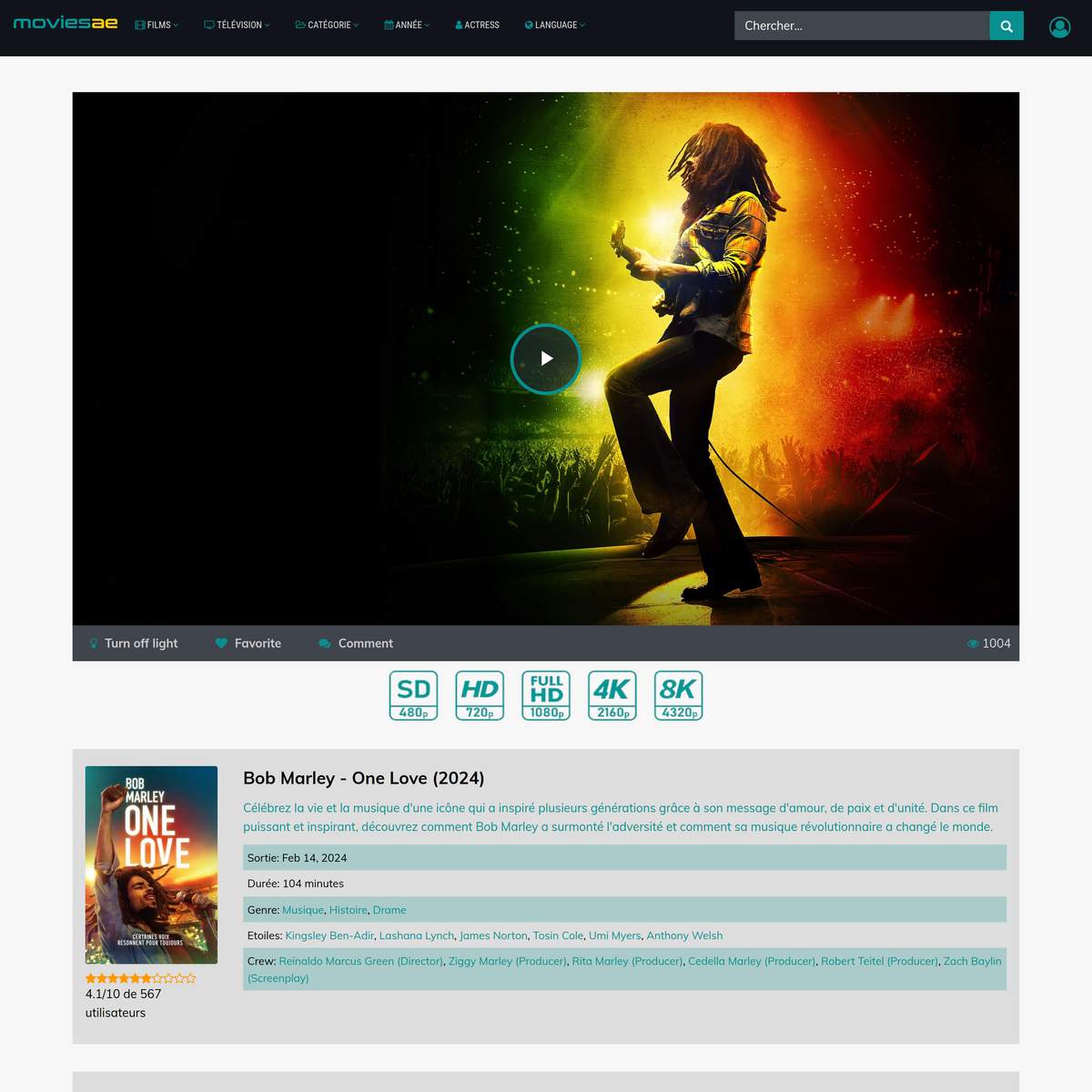1092x1092 pixels.
Task: Click the moviesae logo
Action: (x=66, y=23)
